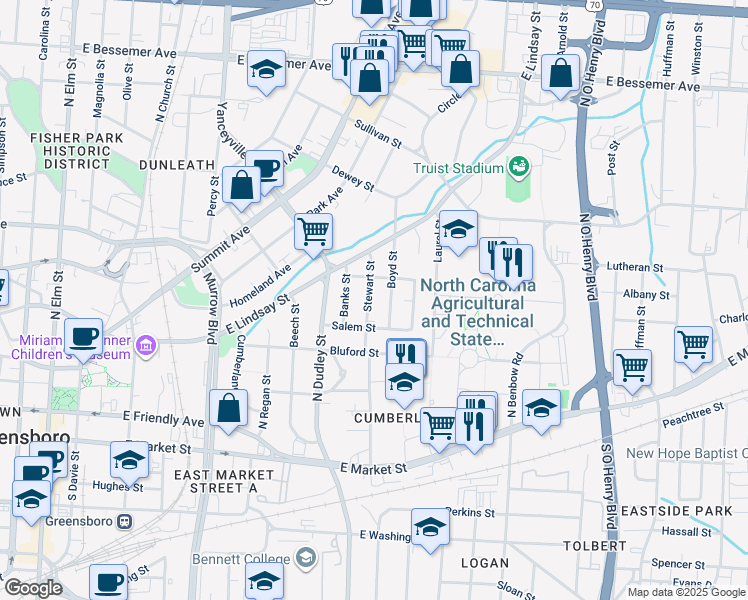The width and height of the screenshot is (748, 600).
Task: Click the Lutheran St road label
Action: (635, 267)
